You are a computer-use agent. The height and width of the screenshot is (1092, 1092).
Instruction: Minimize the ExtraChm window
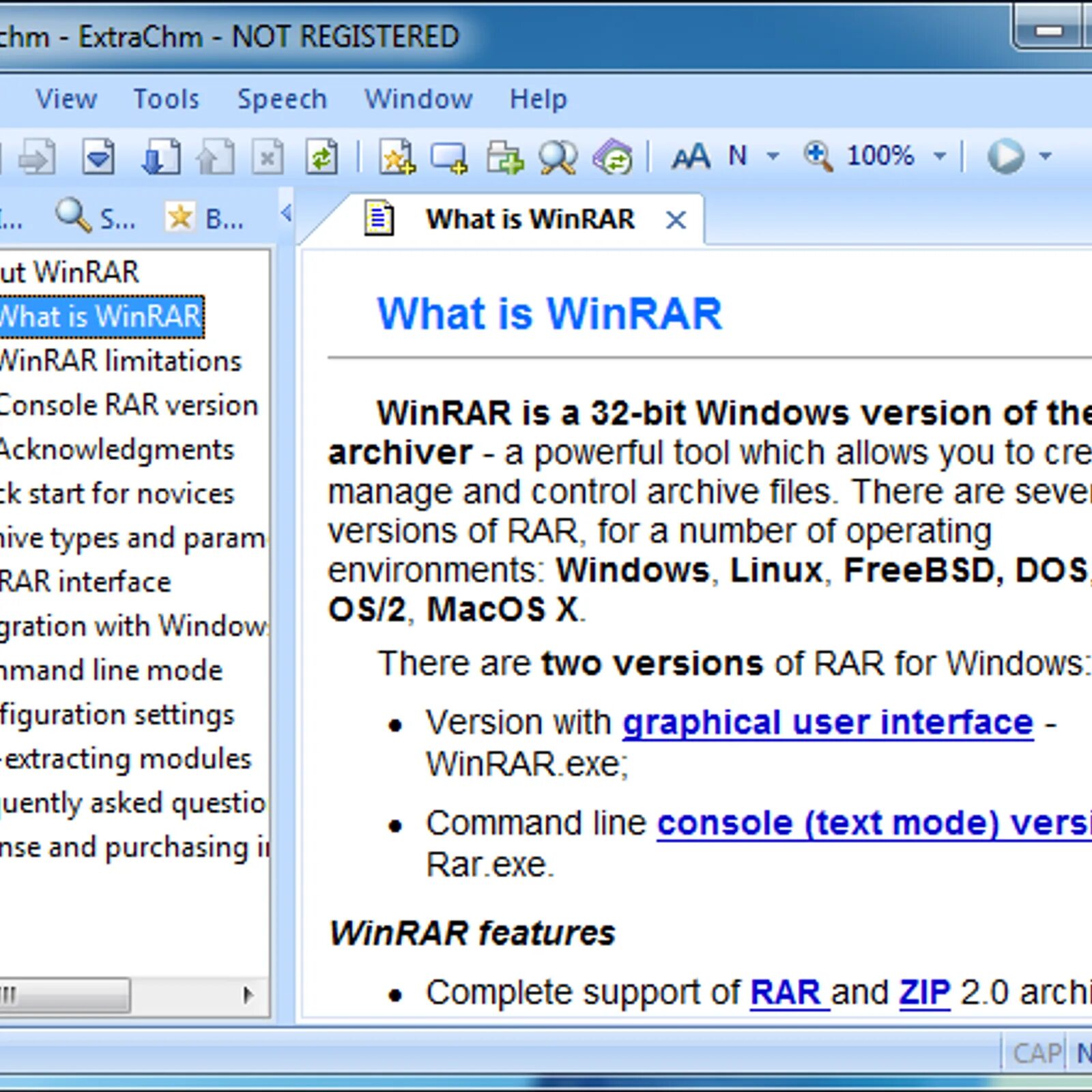pos(1048,31)
